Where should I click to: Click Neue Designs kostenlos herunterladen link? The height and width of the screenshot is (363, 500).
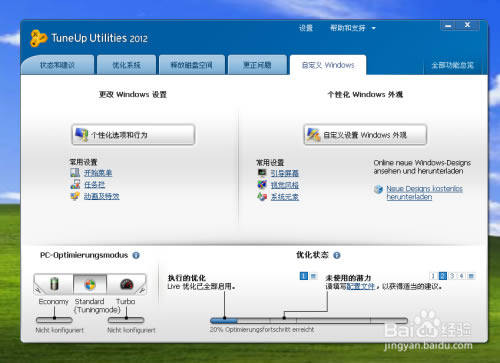(424, 193)
